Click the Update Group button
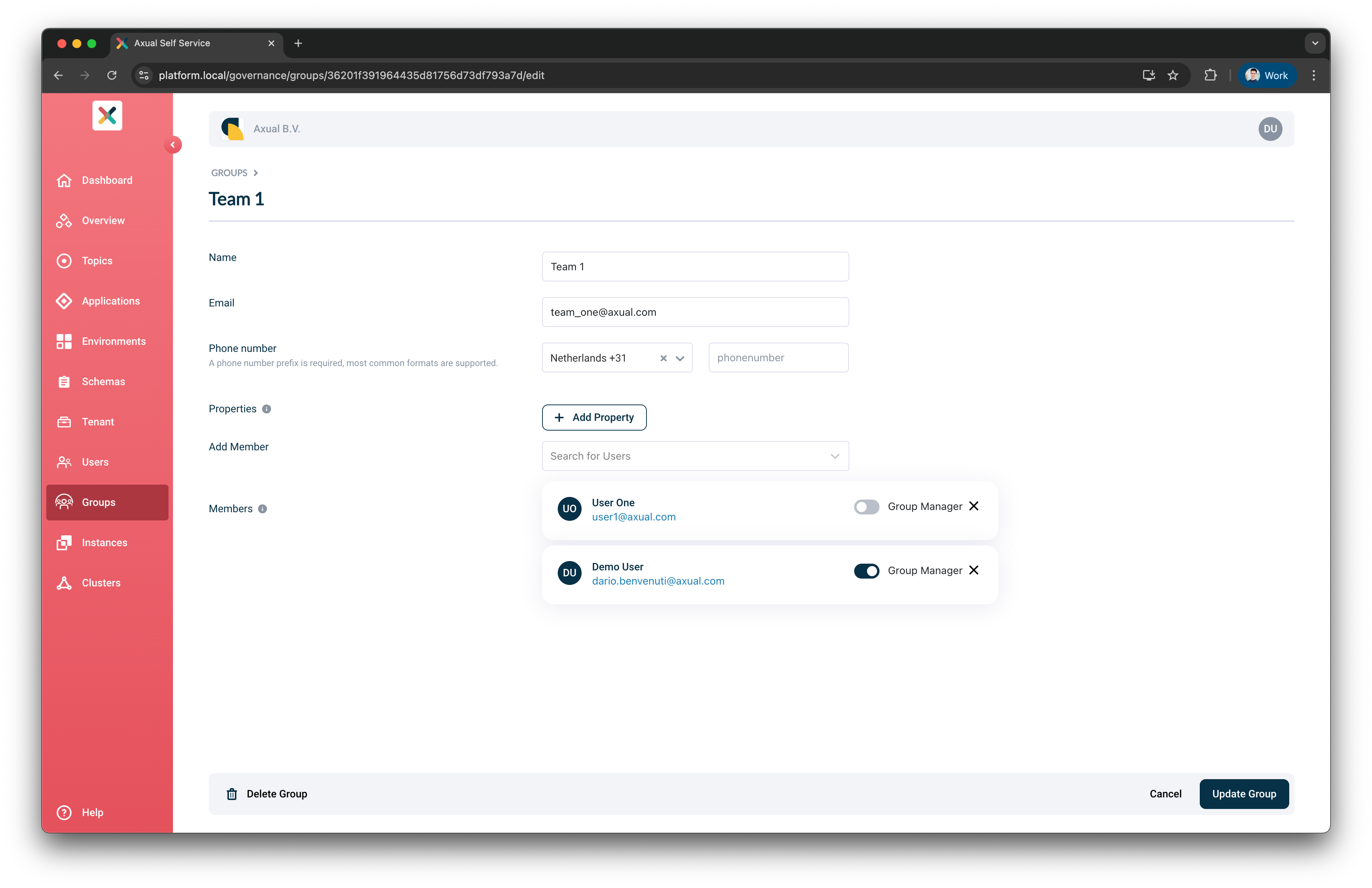 [x=1243, y=794]
